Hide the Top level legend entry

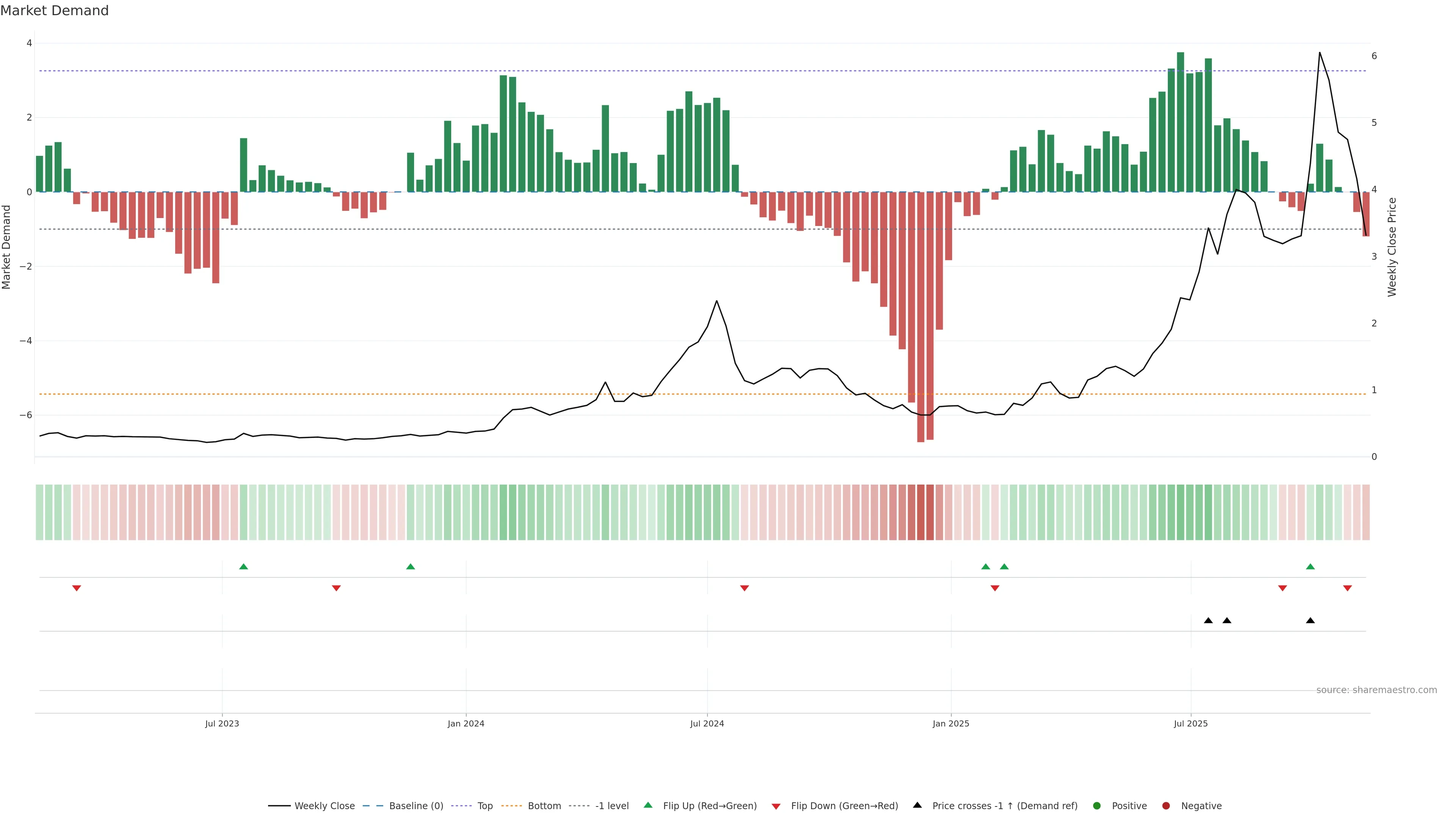point(485,806)
